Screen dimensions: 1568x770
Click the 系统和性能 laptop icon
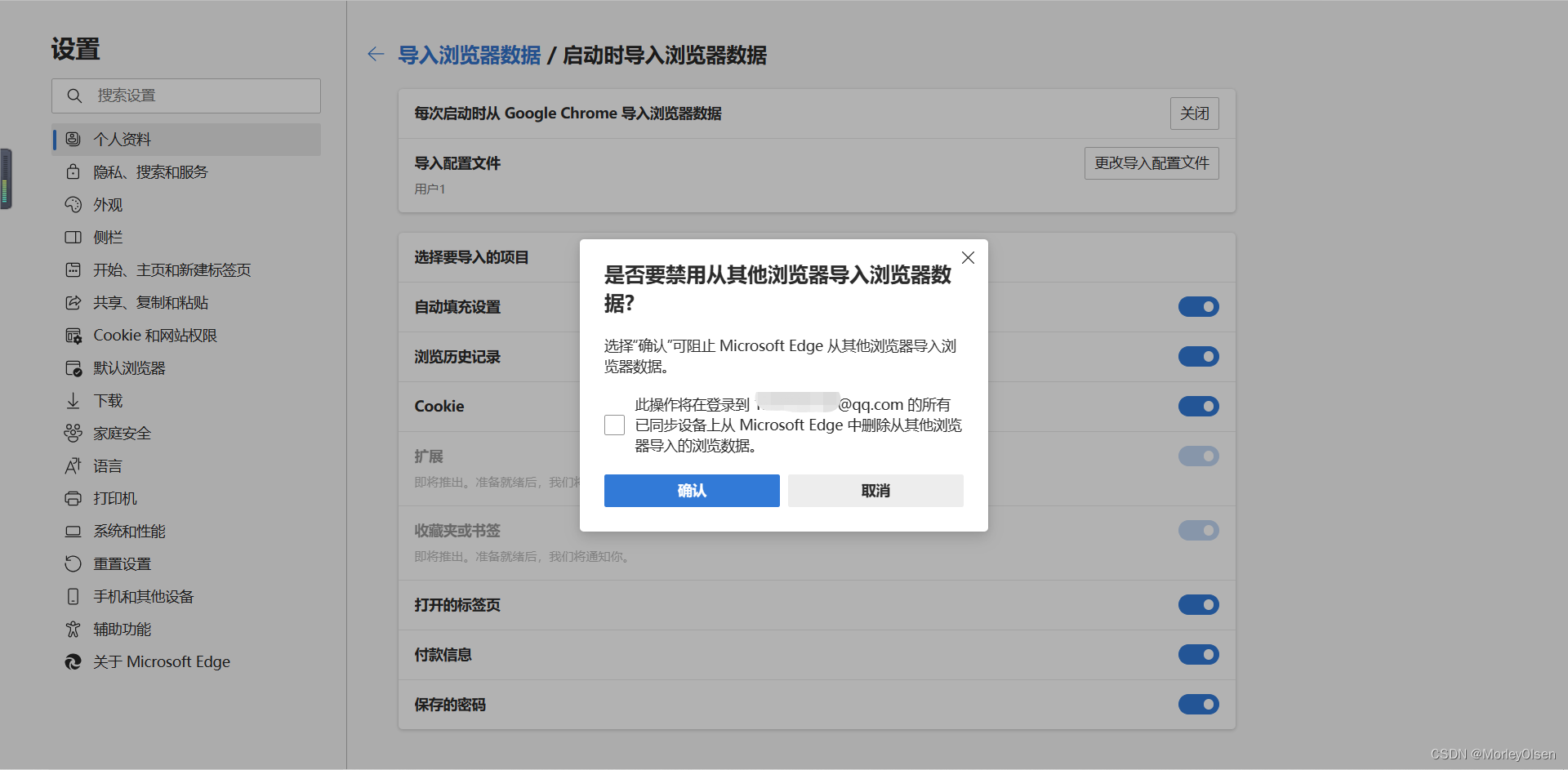pos(73,531)
